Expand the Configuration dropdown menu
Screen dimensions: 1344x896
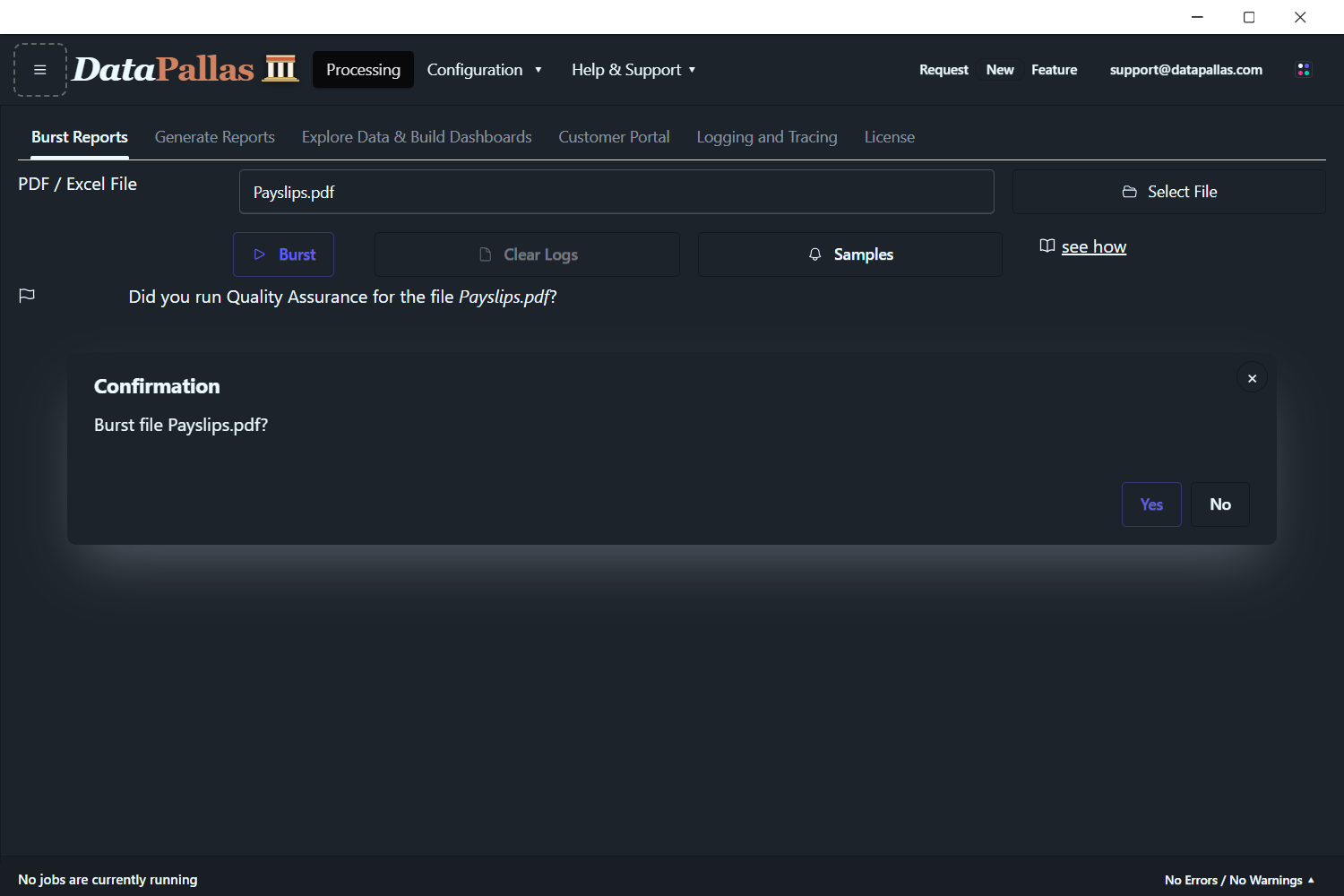484,70
